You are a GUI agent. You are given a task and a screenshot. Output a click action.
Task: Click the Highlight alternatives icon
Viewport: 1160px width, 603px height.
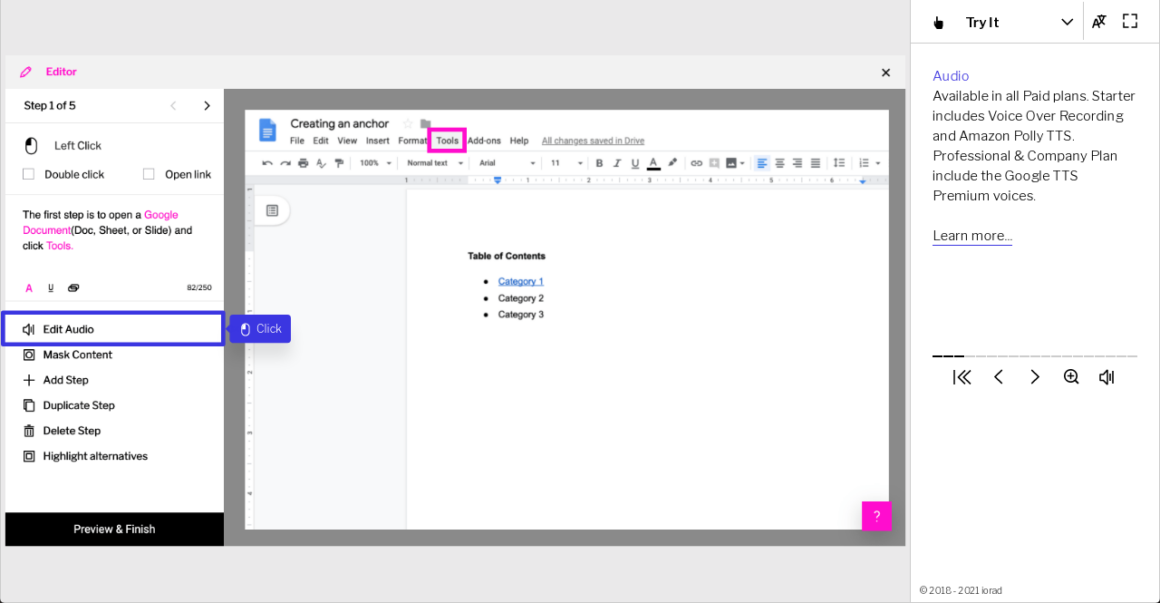click(x=28, y=456)
